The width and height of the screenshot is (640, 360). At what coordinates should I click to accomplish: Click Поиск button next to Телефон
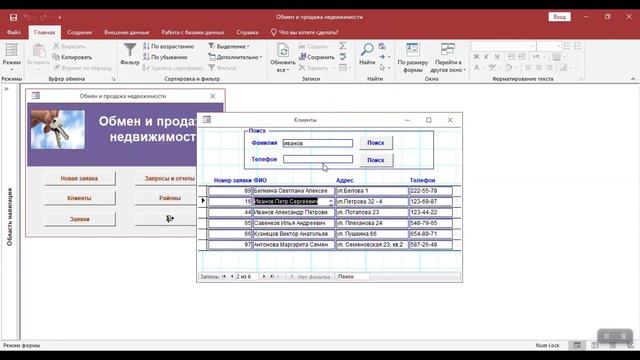point(376,160)
